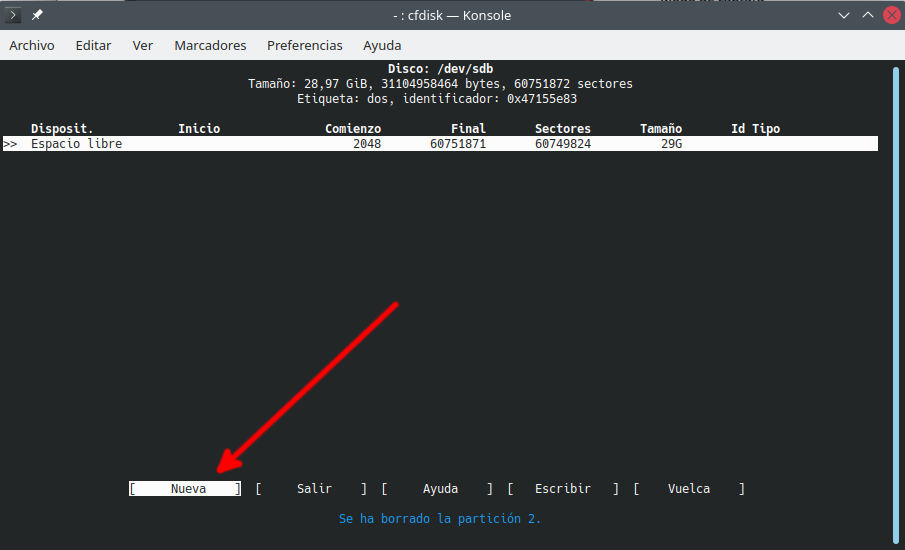Choose Salir in the cfdisk bottom menu
Image resolution: width=905 pixels, height=550 pixels.
[314, 489]
